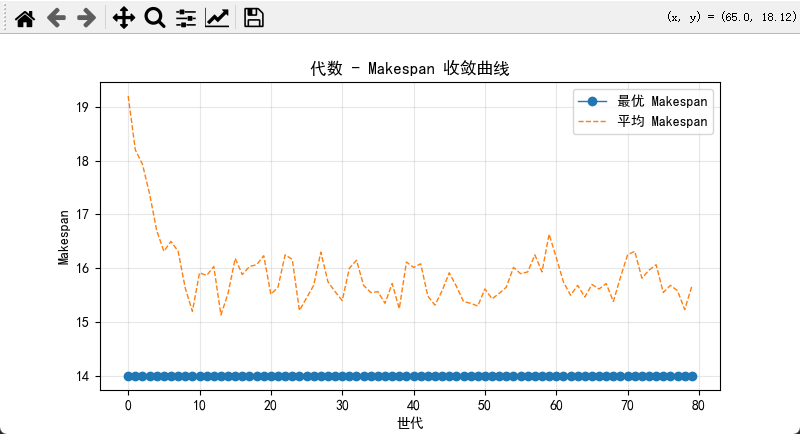This screenshot has width=800, height=434.
Task: Toggle the Pan axes tool
Action: pos(123,17)
